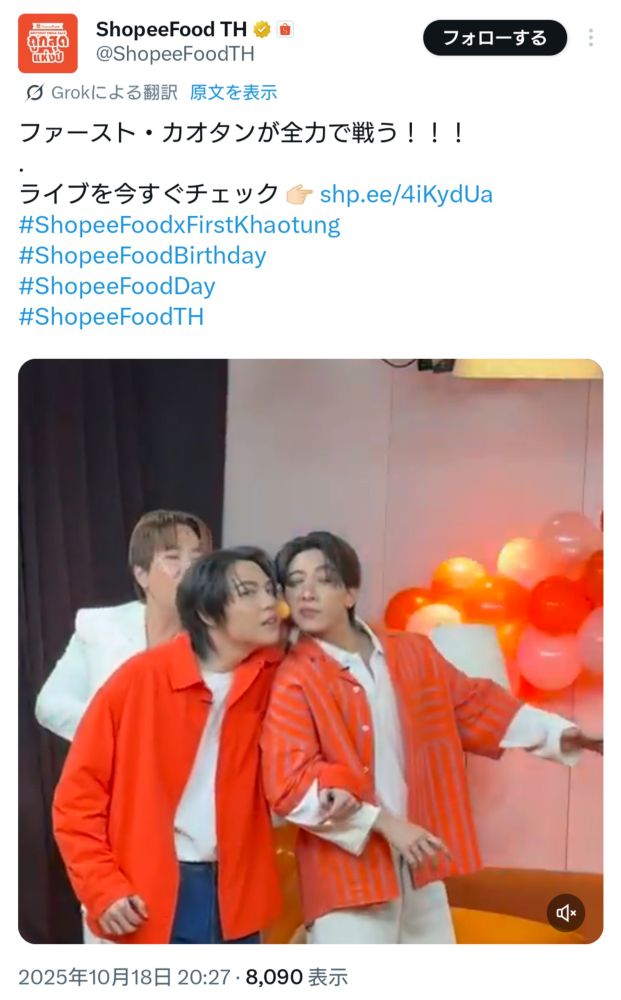621x1000 pixels.
Task: Click the Grok translation icon
Action: (x=34, y=93)
